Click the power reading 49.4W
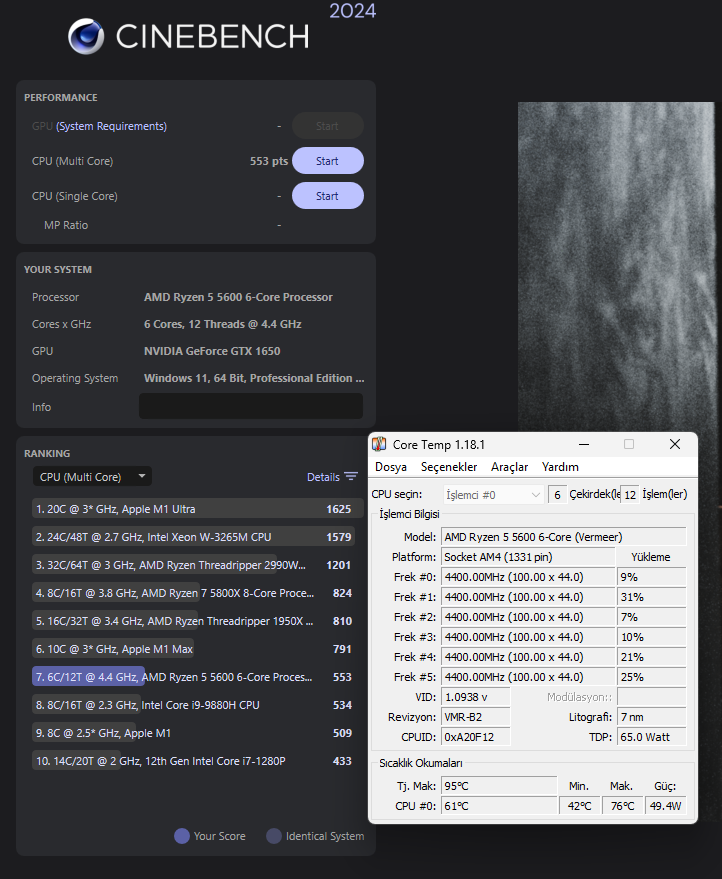722x879 pixels. click(x=665, y=806)
